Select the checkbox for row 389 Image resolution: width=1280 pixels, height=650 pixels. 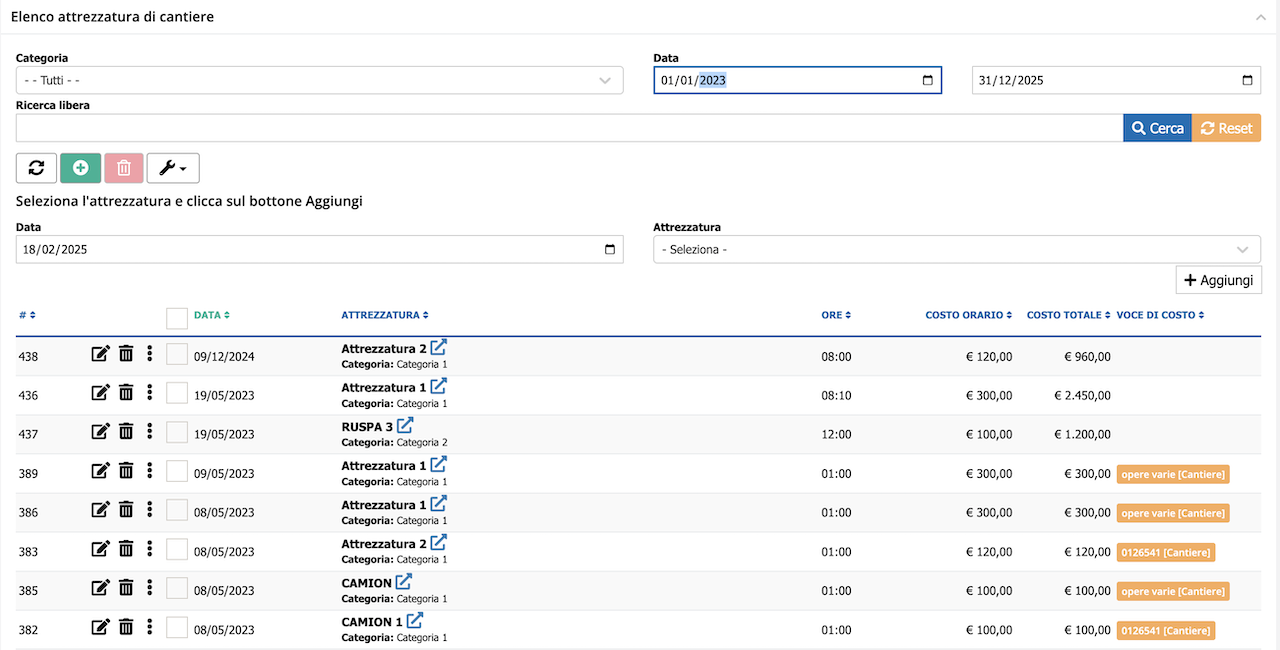[x=177, y=471]
